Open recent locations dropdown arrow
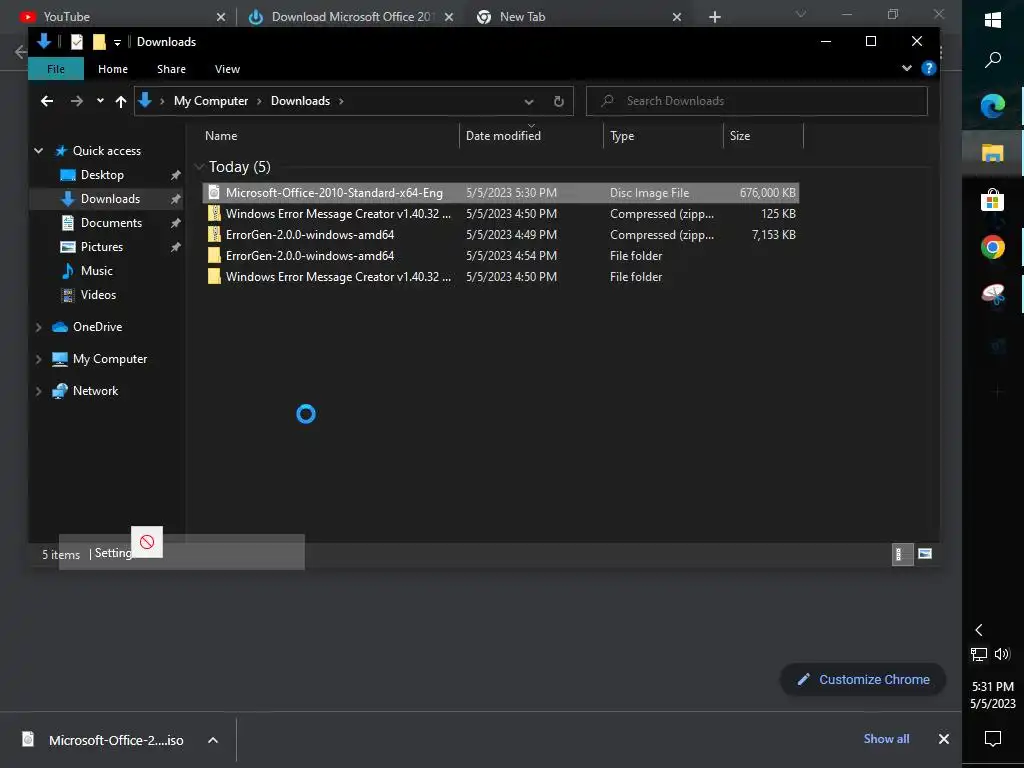 pos(100,101)
